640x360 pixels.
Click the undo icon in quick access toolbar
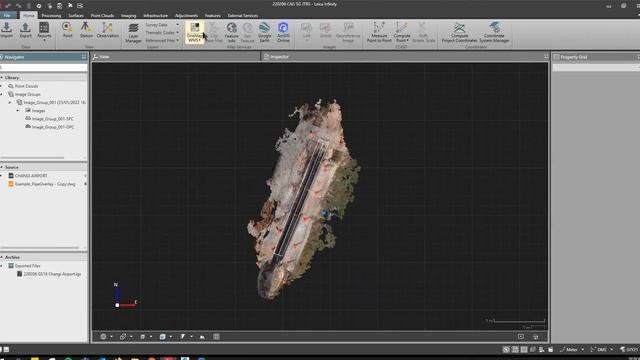(x=8, y=6)
